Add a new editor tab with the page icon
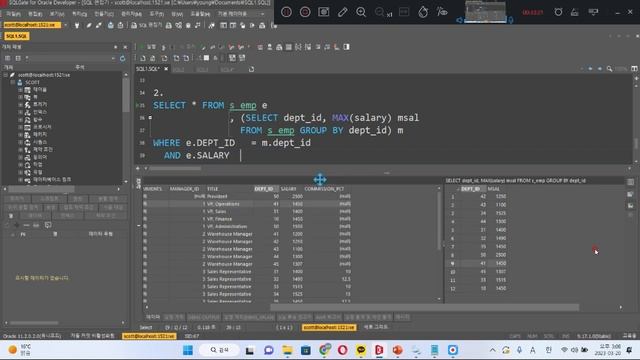Image resolution: width=640 pixels, height=360 pixels. click(251, 69)
